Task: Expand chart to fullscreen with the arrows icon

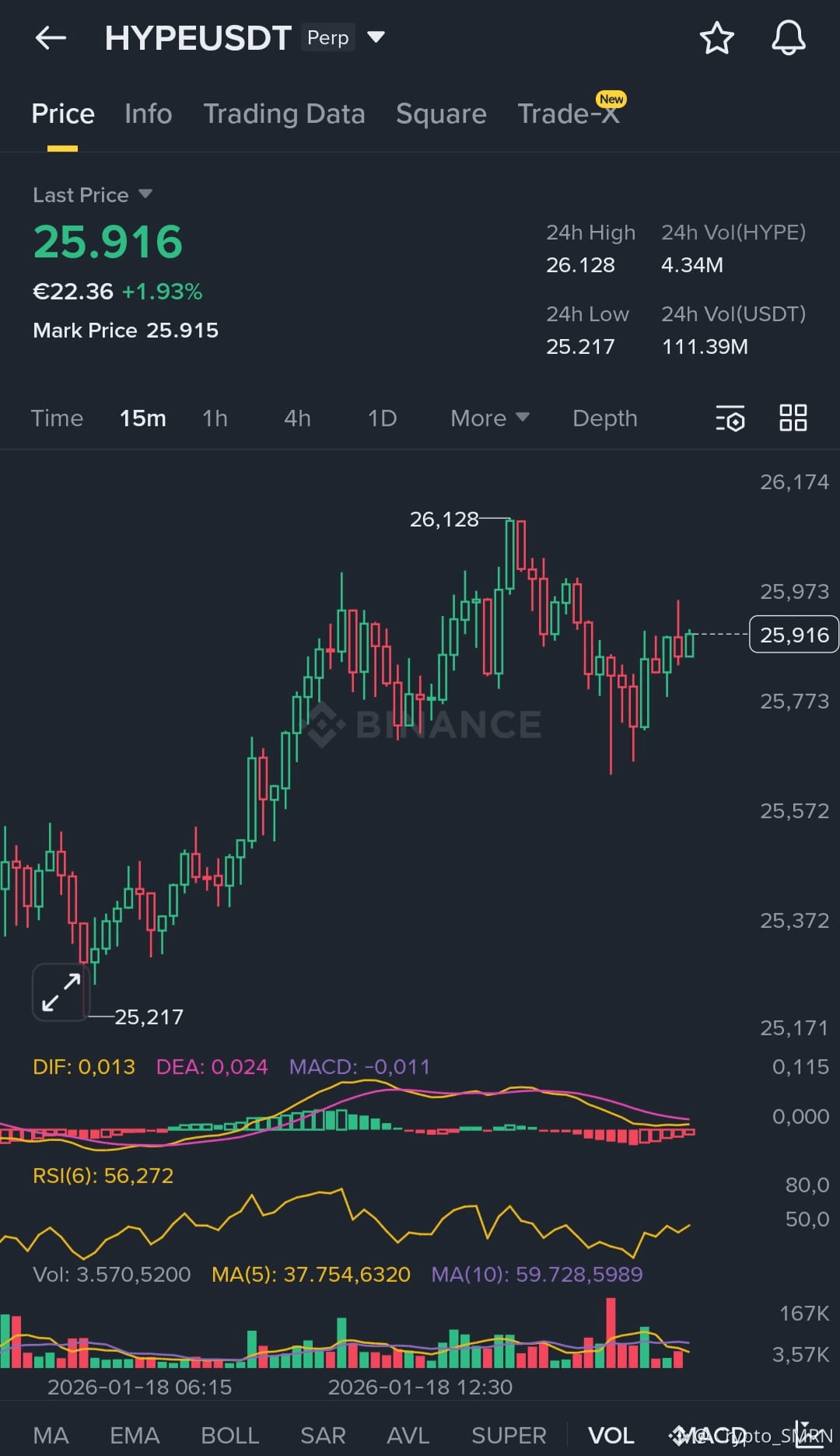Action: (x=61, y=992)
